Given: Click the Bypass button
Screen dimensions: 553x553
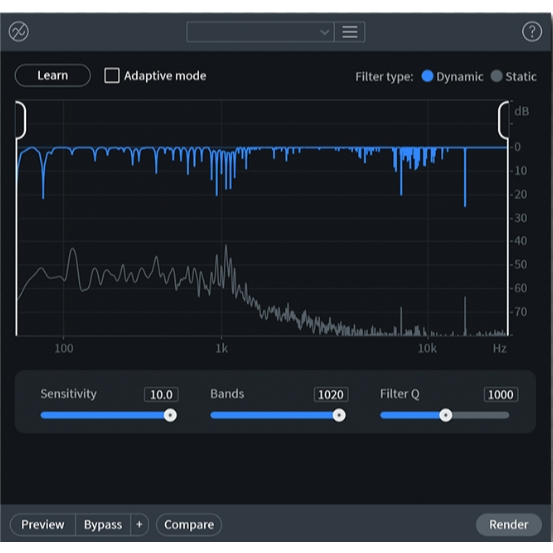Looking at the screenshot, I should tap(103, 524).
